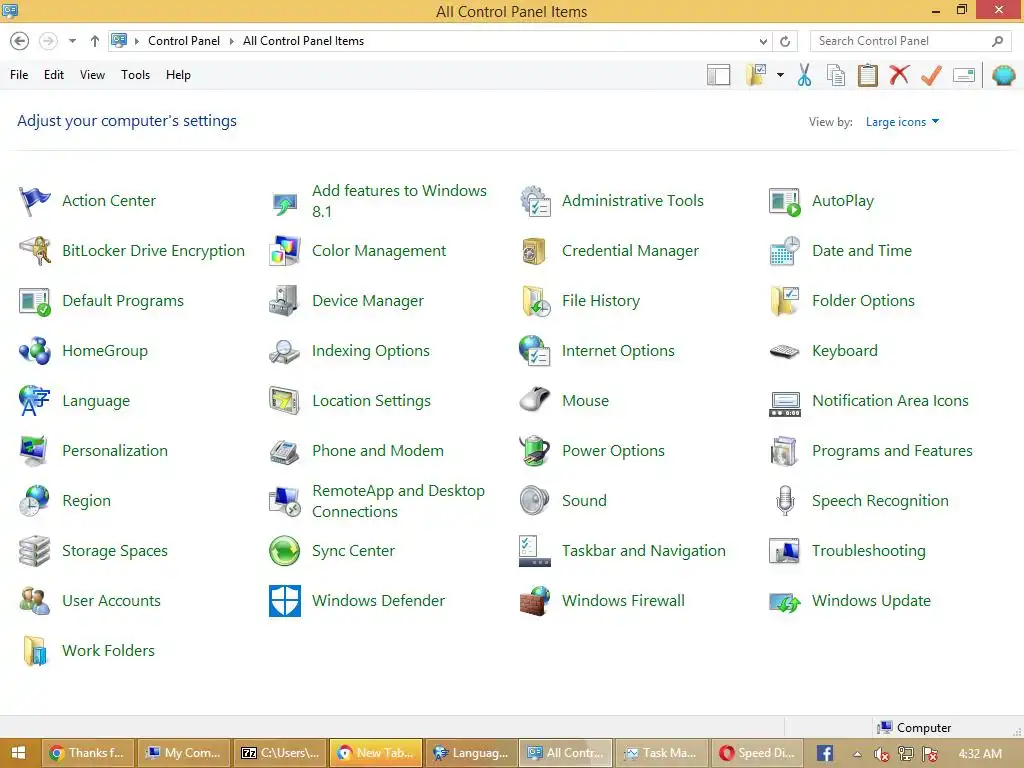Open the Sync Center green icon
The height and width of the screenshot is (768, 1024).
[285, 551]
